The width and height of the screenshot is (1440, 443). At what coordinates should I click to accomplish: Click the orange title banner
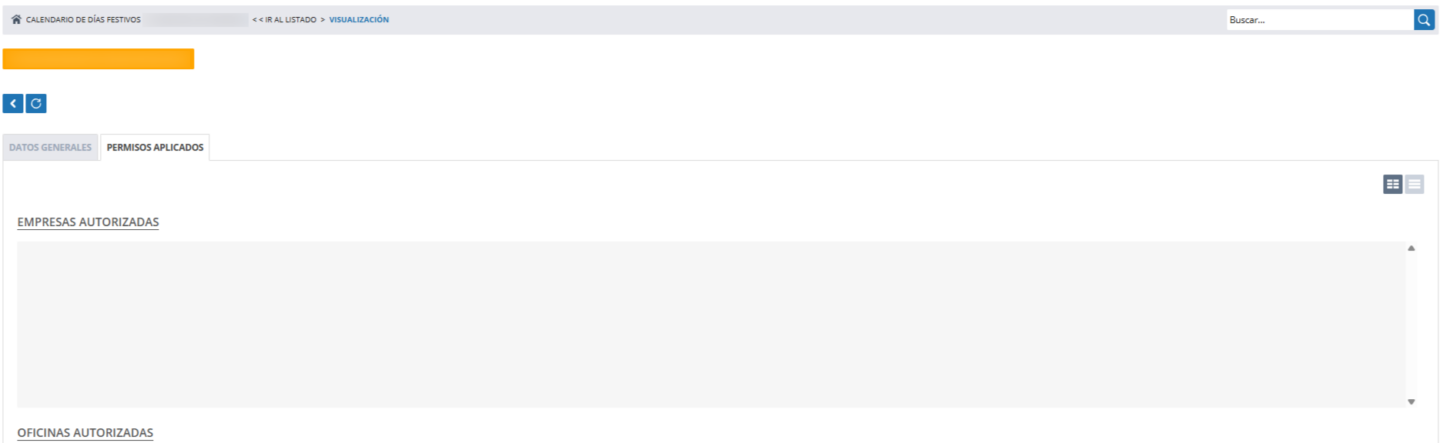98,59
